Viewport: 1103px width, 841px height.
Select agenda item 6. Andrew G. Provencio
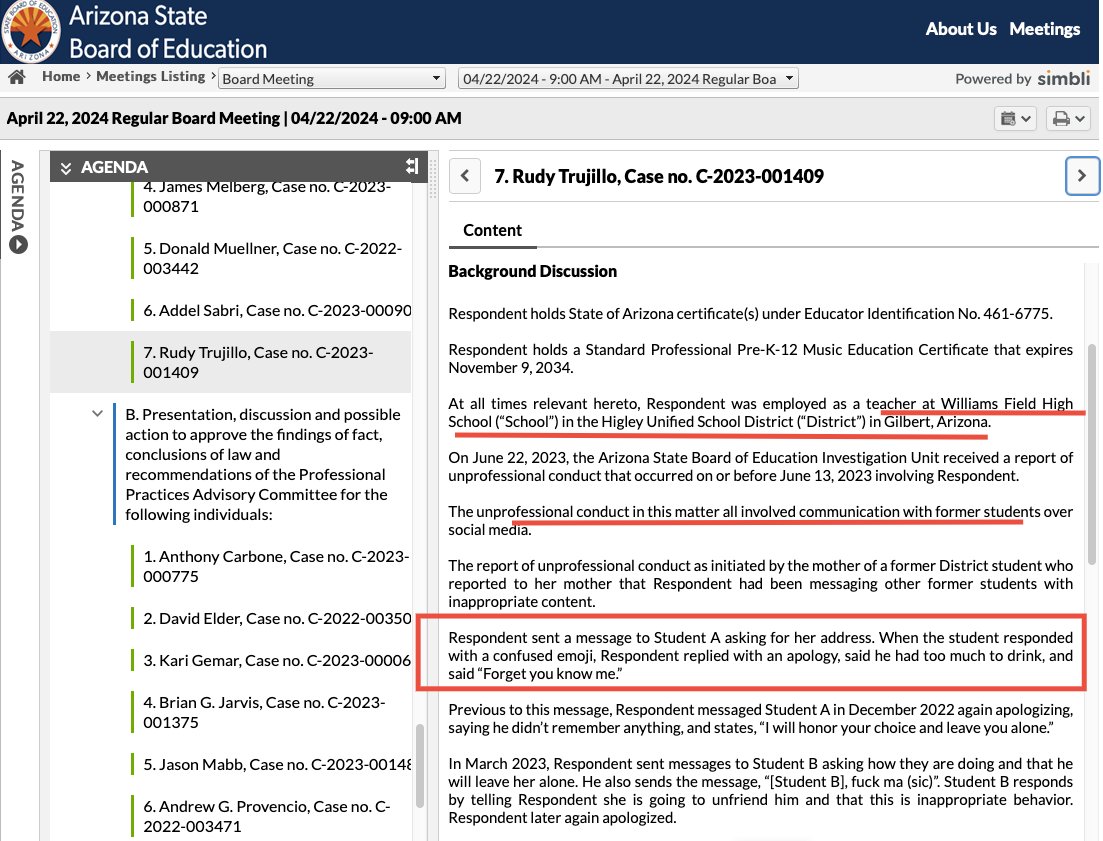click(267, 816)
